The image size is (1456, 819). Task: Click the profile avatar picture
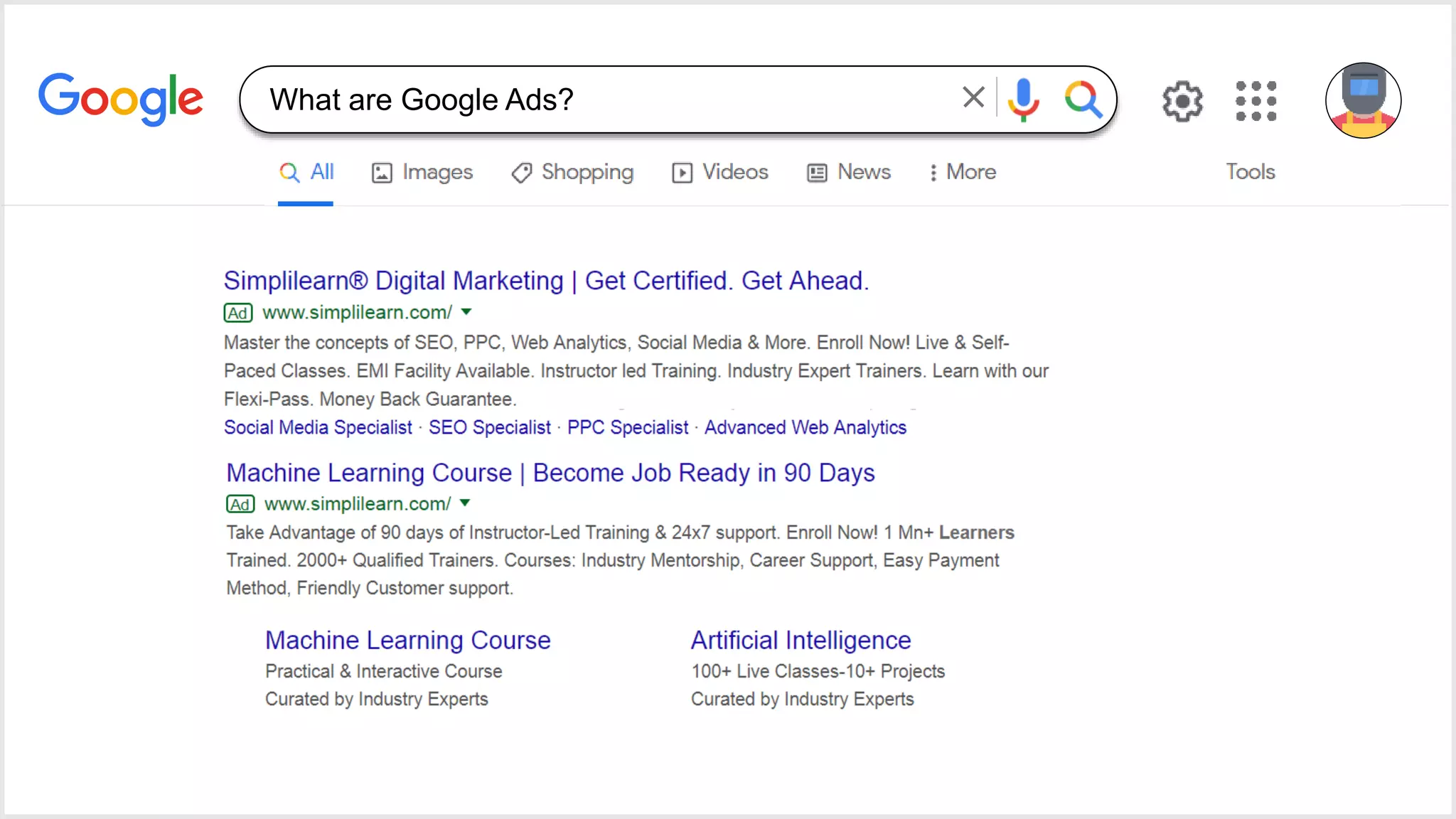click(1363, 100)
